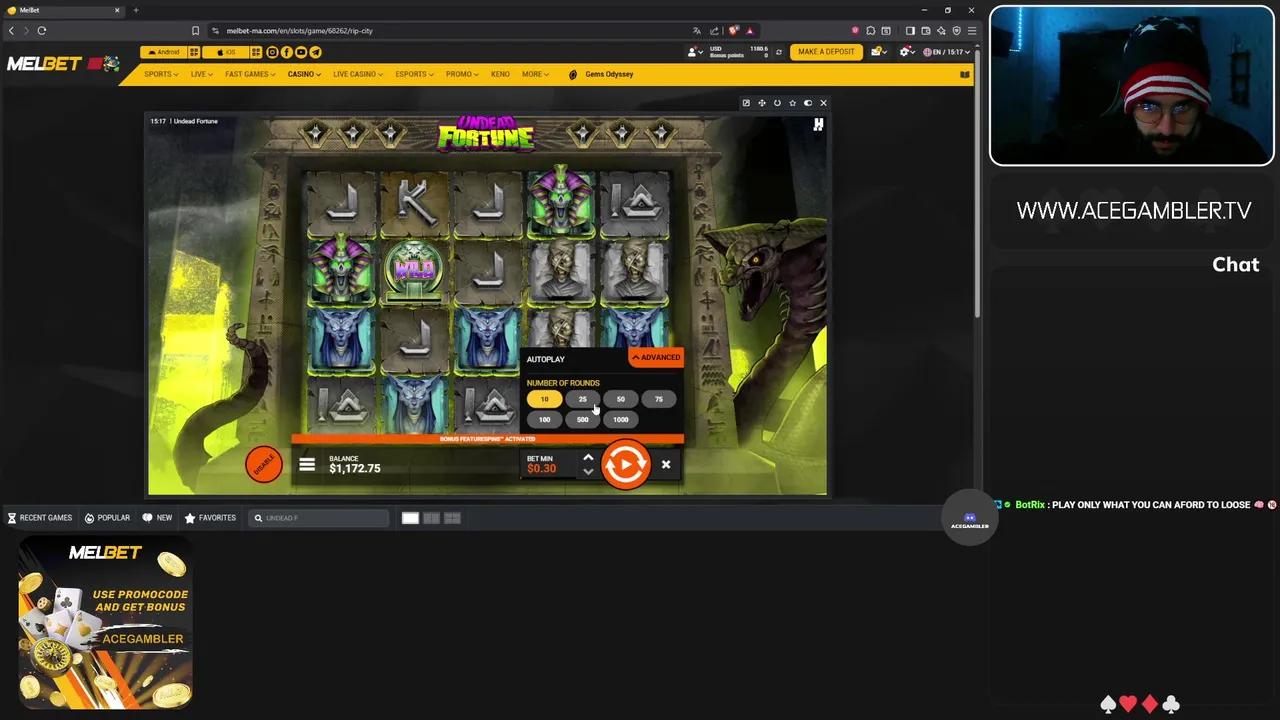
Task: Choose 1000 autoplay rounds
Action: 620,419
